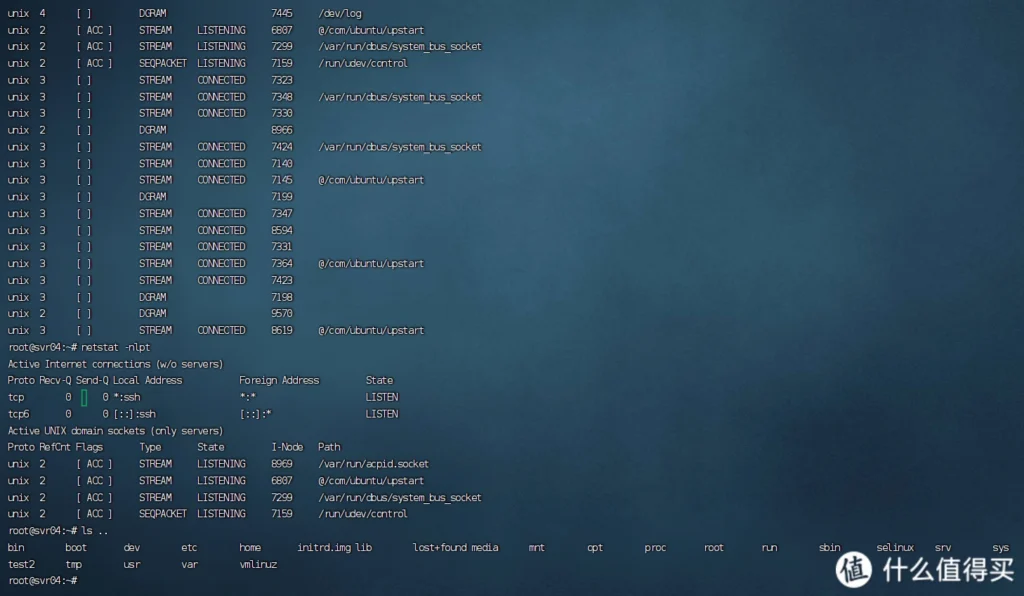Click inode number 7445
The width and height of the screenshot is (1024, 596).
pos(282,13)
